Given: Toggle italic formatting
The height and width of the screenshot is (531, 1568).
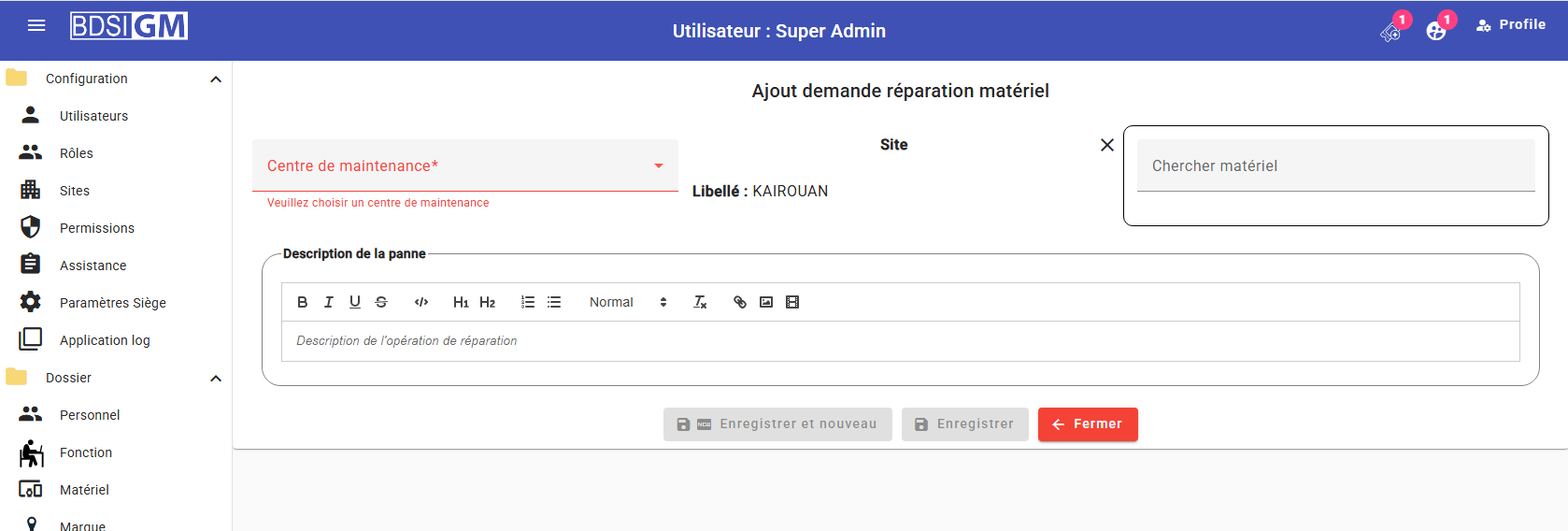Looking at the screenshot, I should coord(328,302).
